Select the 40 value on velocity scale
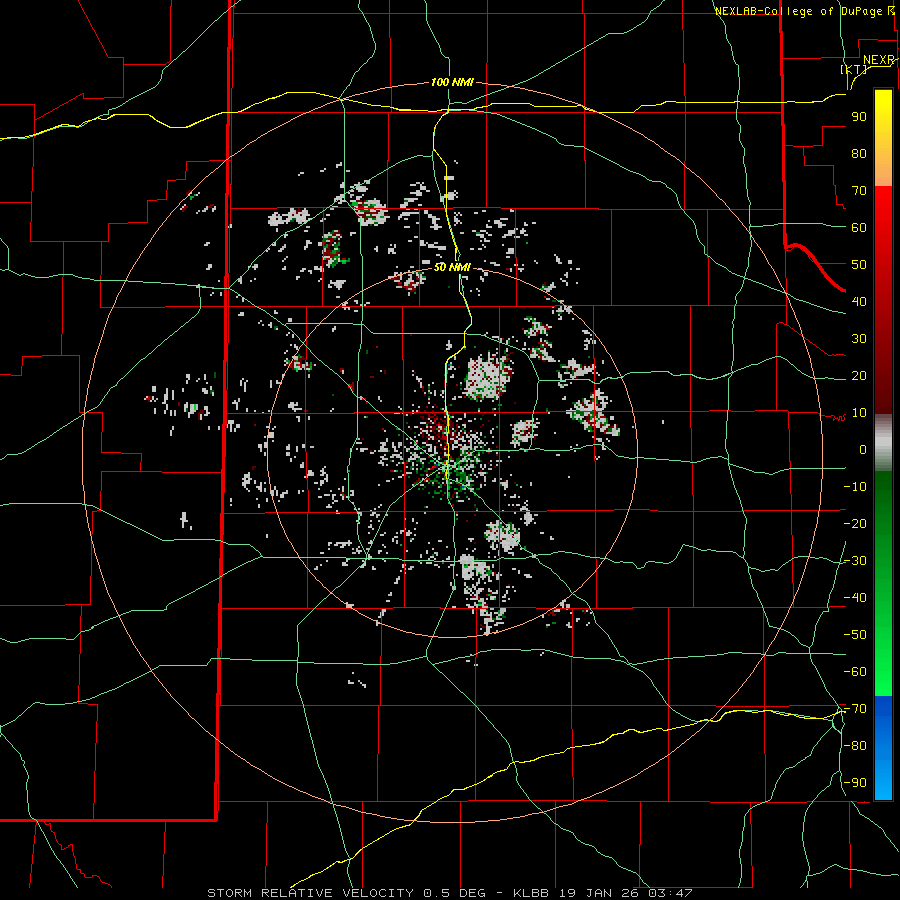This screenshot has width=900, height=900. [x=859, y=301]
